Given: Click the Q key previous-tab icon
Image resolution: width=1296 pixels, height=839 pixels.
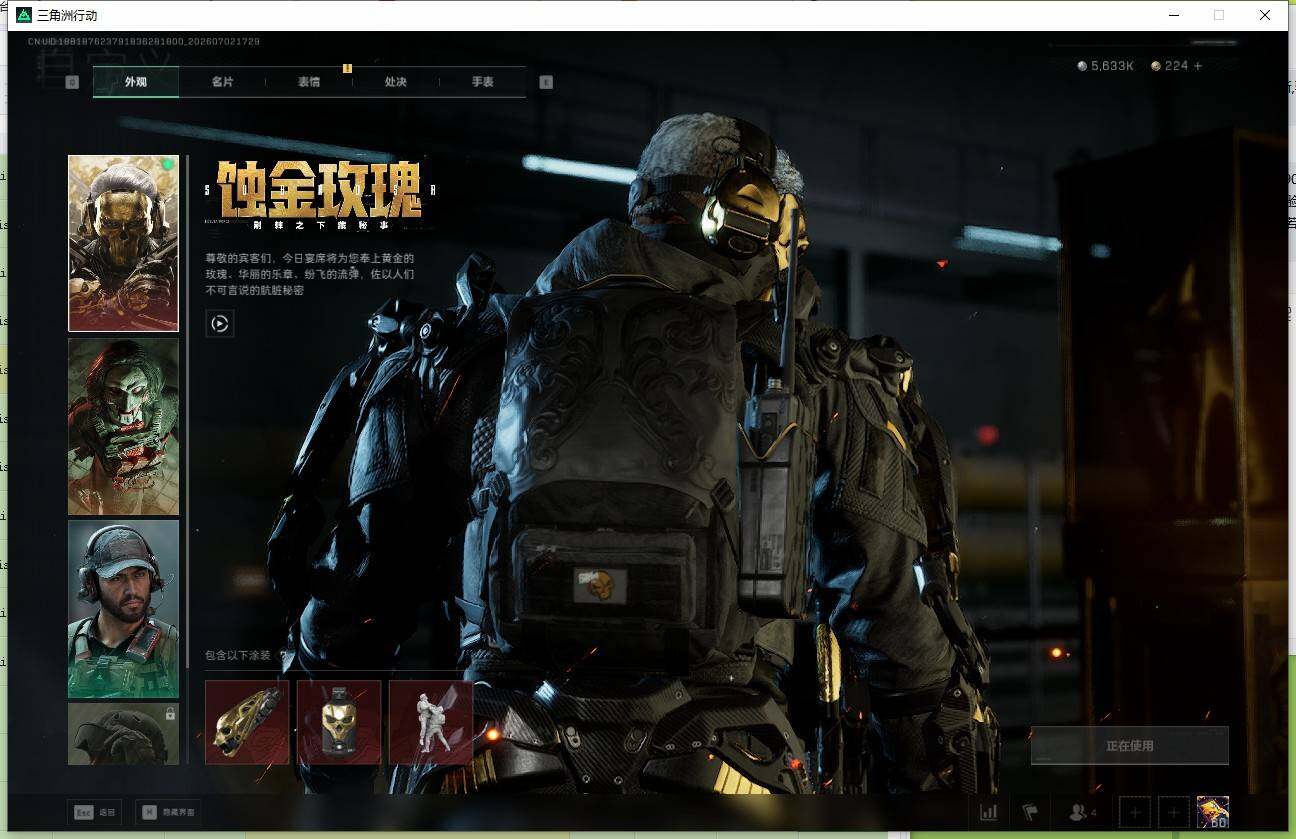Looking at the screenshot, I should tap(72, 82).
